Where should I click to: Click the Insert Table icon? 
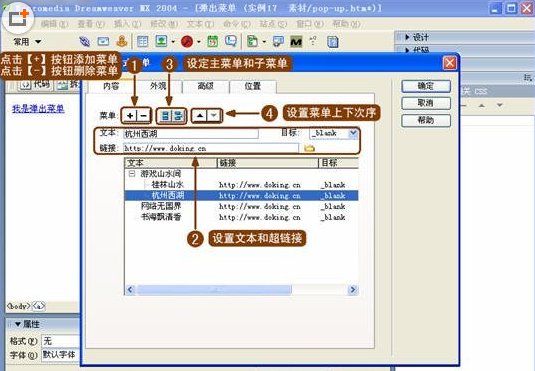[142, 42]
